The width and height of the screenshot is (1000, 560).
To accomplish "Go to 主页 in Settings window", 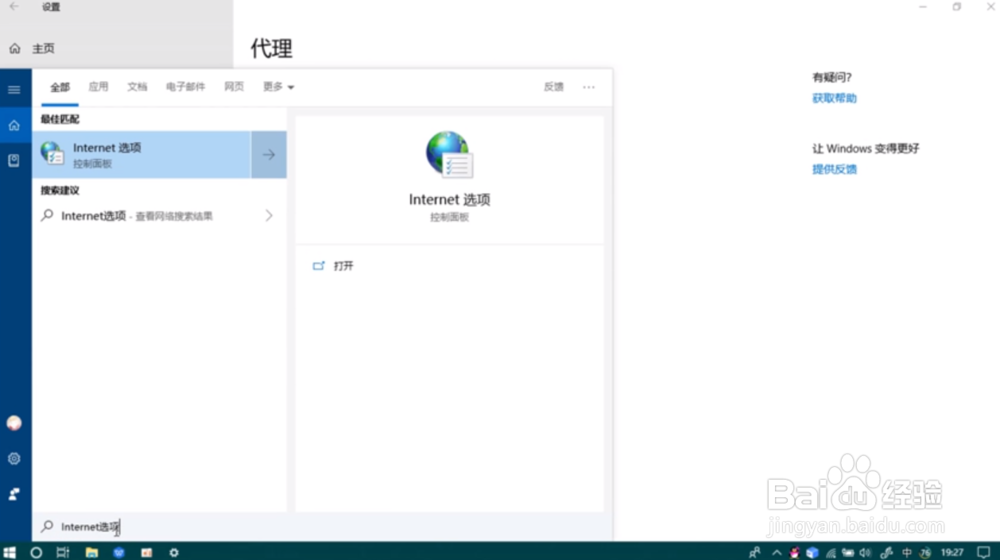I will (x=43, y=48).
